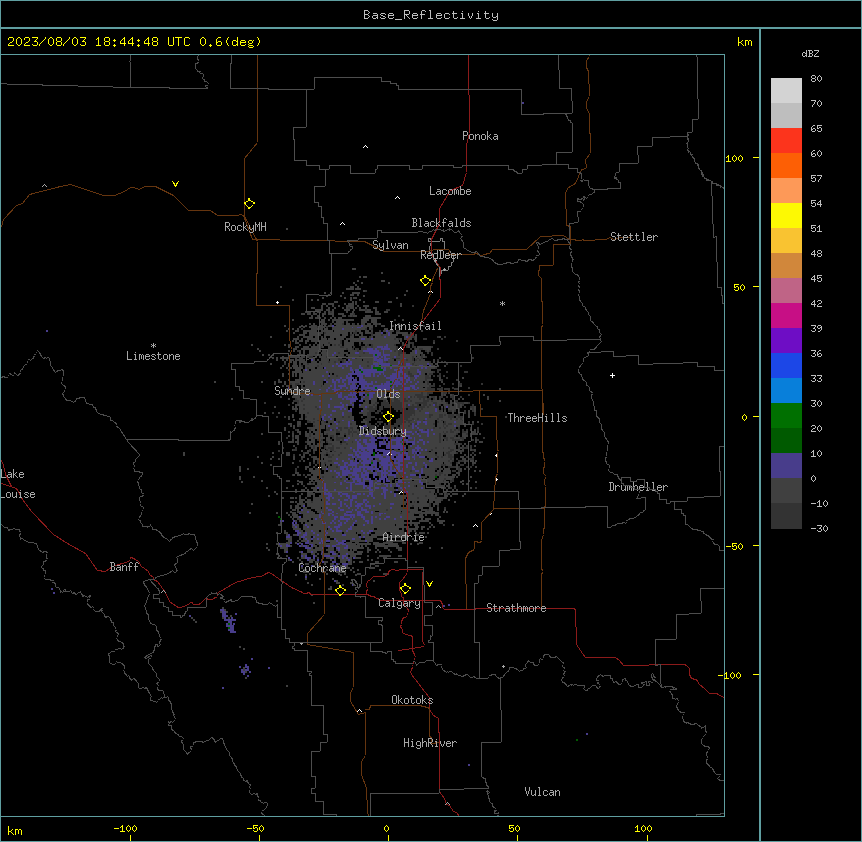This screenshot has width=862, height=842.
Task: Click the dBZ legend heading
Action: pos(810,53)
